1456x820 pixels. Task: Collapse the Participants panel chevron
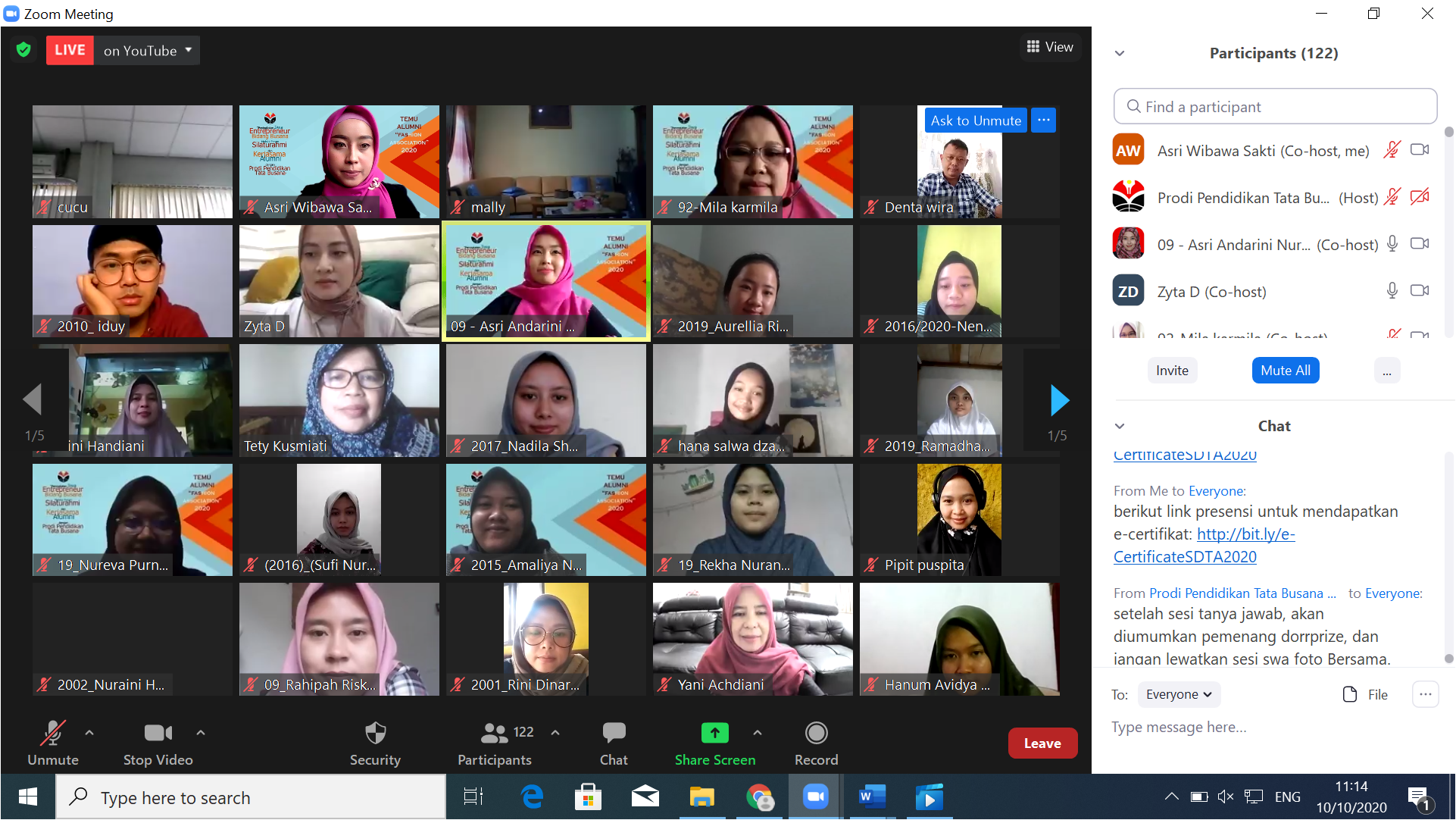click(x=1120, y=54)
